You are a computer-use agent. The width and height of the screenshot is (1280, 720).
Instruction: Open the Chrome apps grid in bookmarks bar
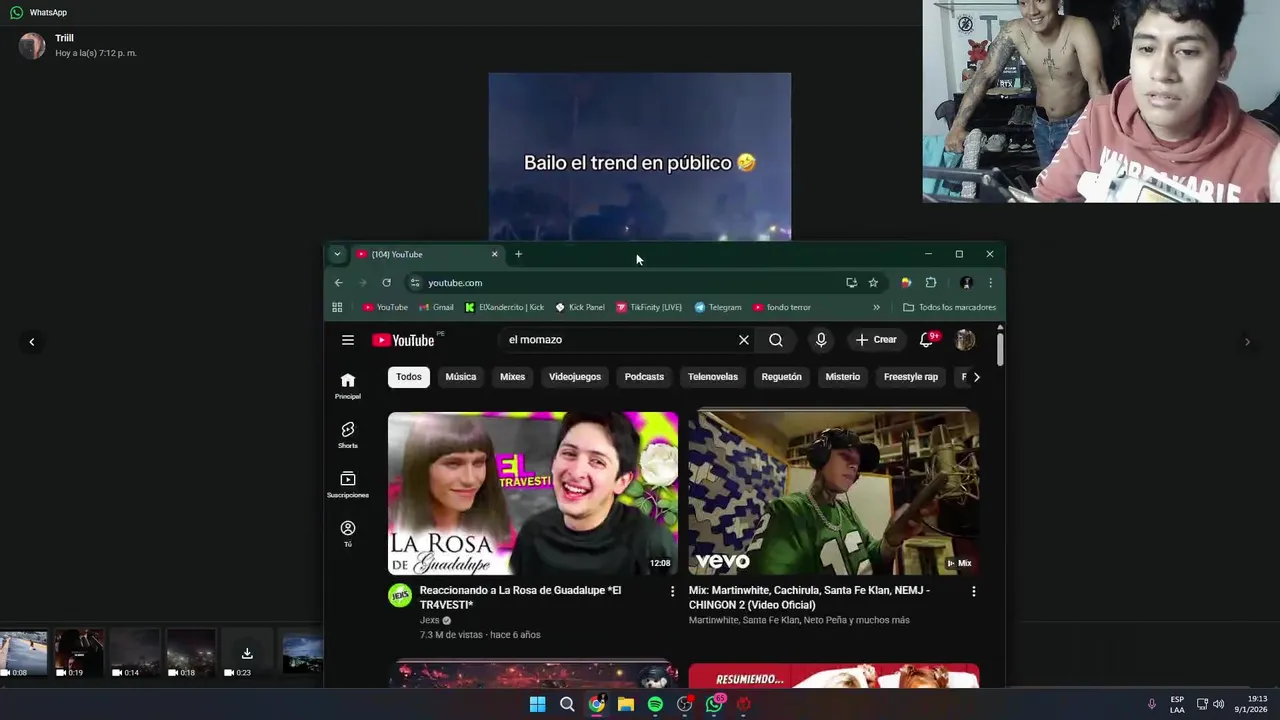tap(337, 307)
